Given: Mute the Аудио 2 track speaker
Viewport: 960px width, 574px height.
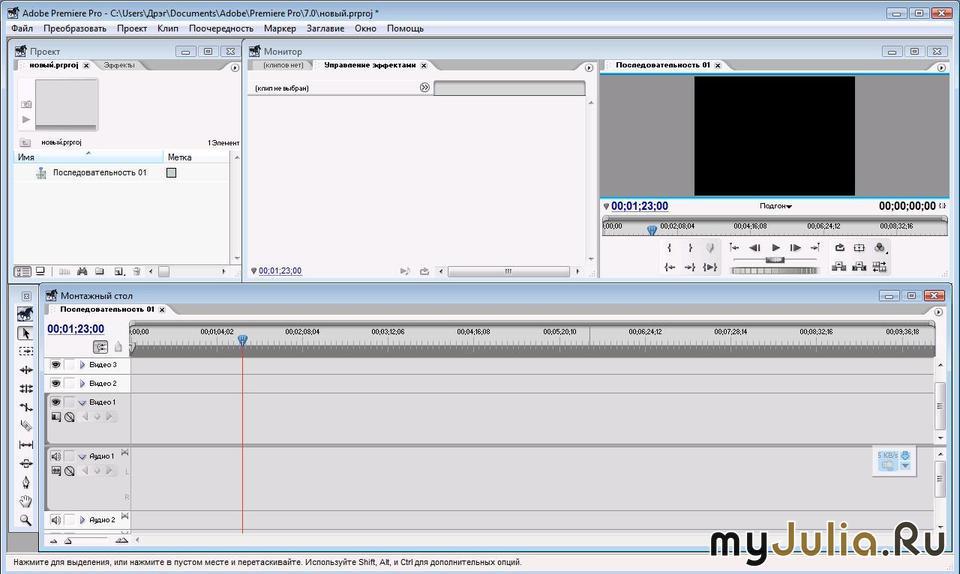Looking at the screenshot, I should coord(56,520).
